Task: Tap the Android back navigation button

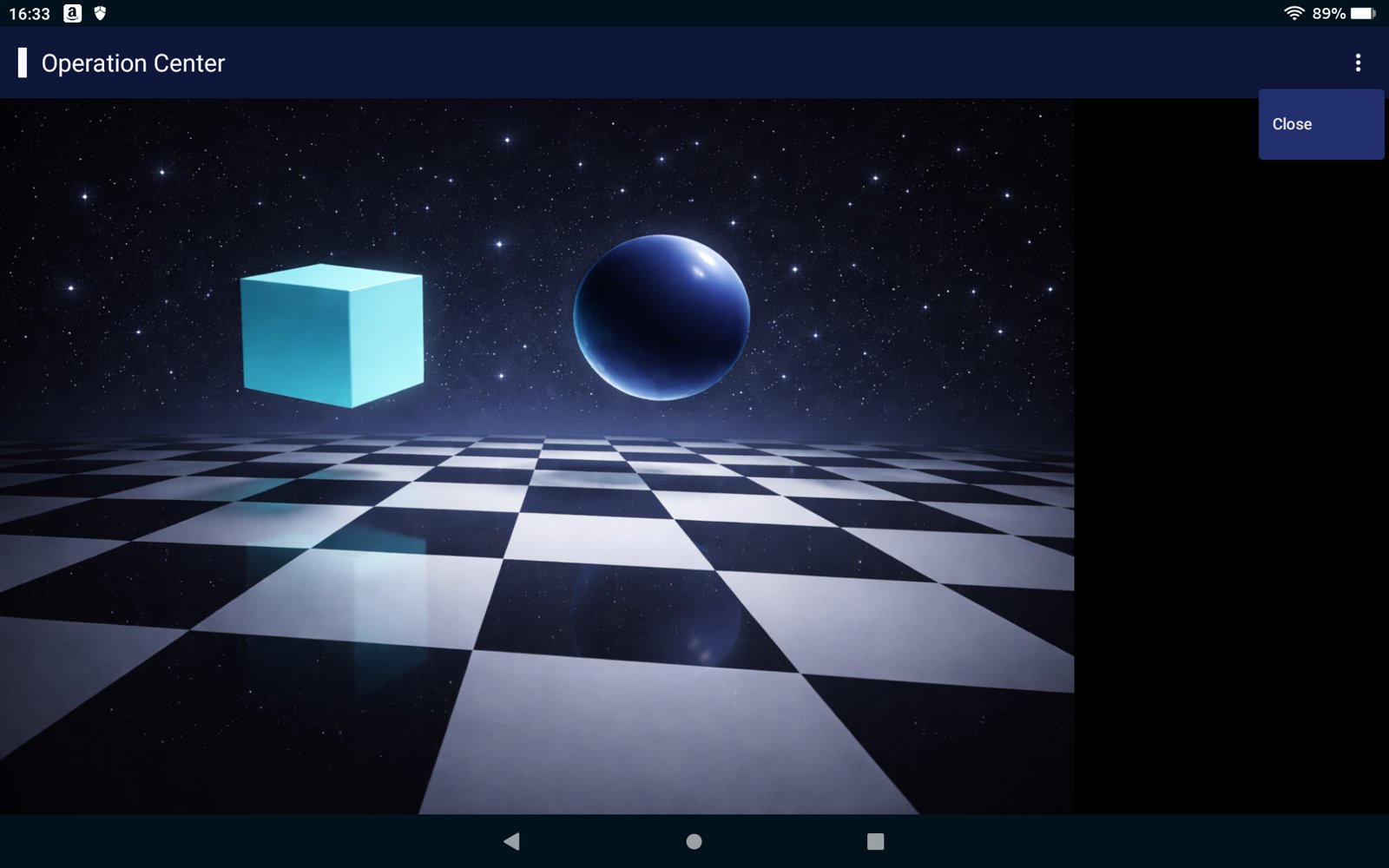Action: (x=511, y=841)
